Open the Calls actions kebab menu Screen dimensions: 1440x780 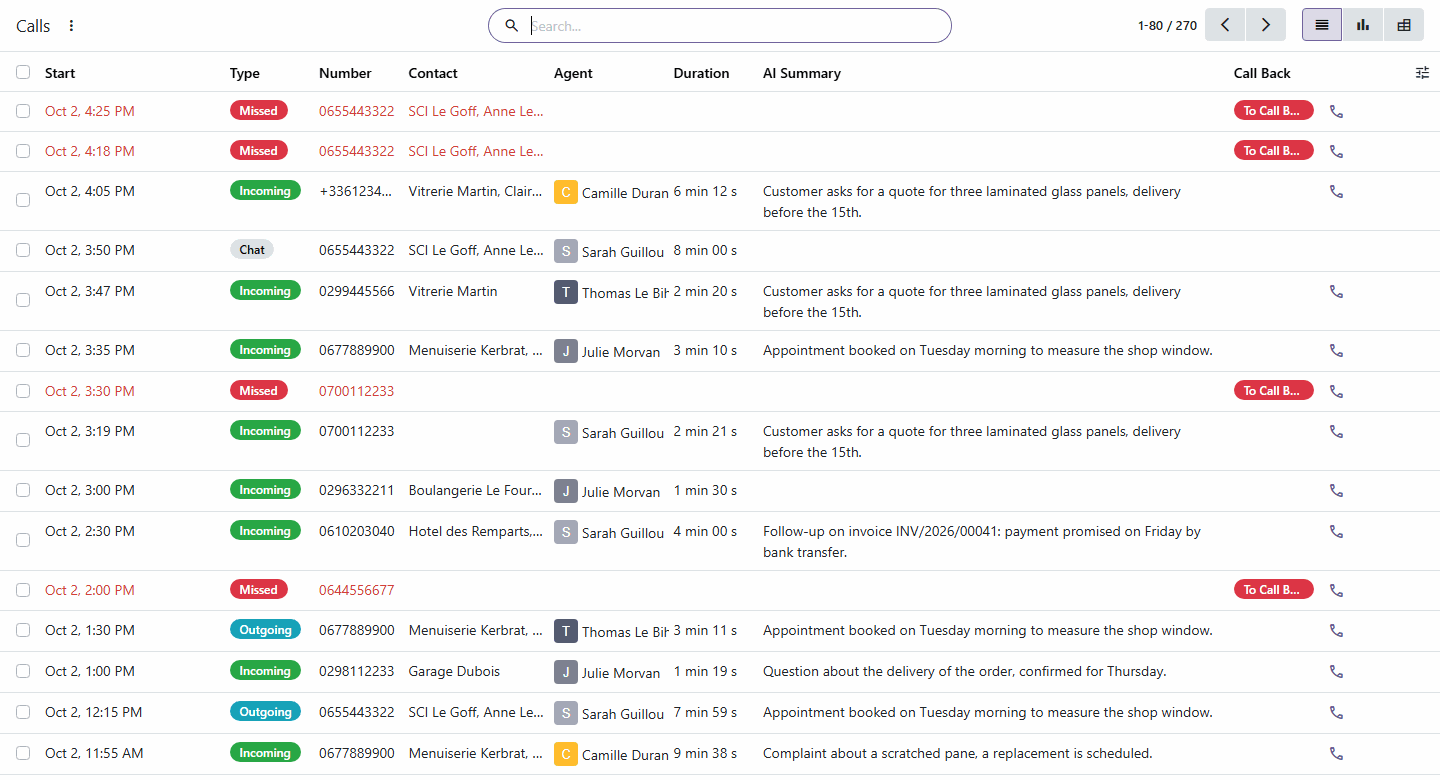coord(71,26)
